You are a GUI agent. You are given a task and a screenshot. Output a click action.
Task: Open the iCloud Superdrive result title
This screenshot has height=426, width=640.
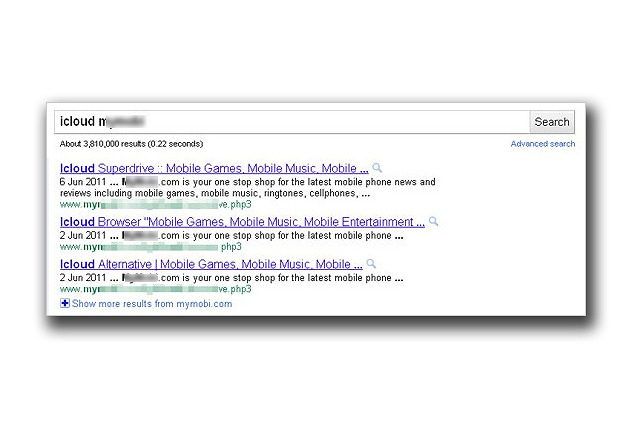[x=214, y=168]
